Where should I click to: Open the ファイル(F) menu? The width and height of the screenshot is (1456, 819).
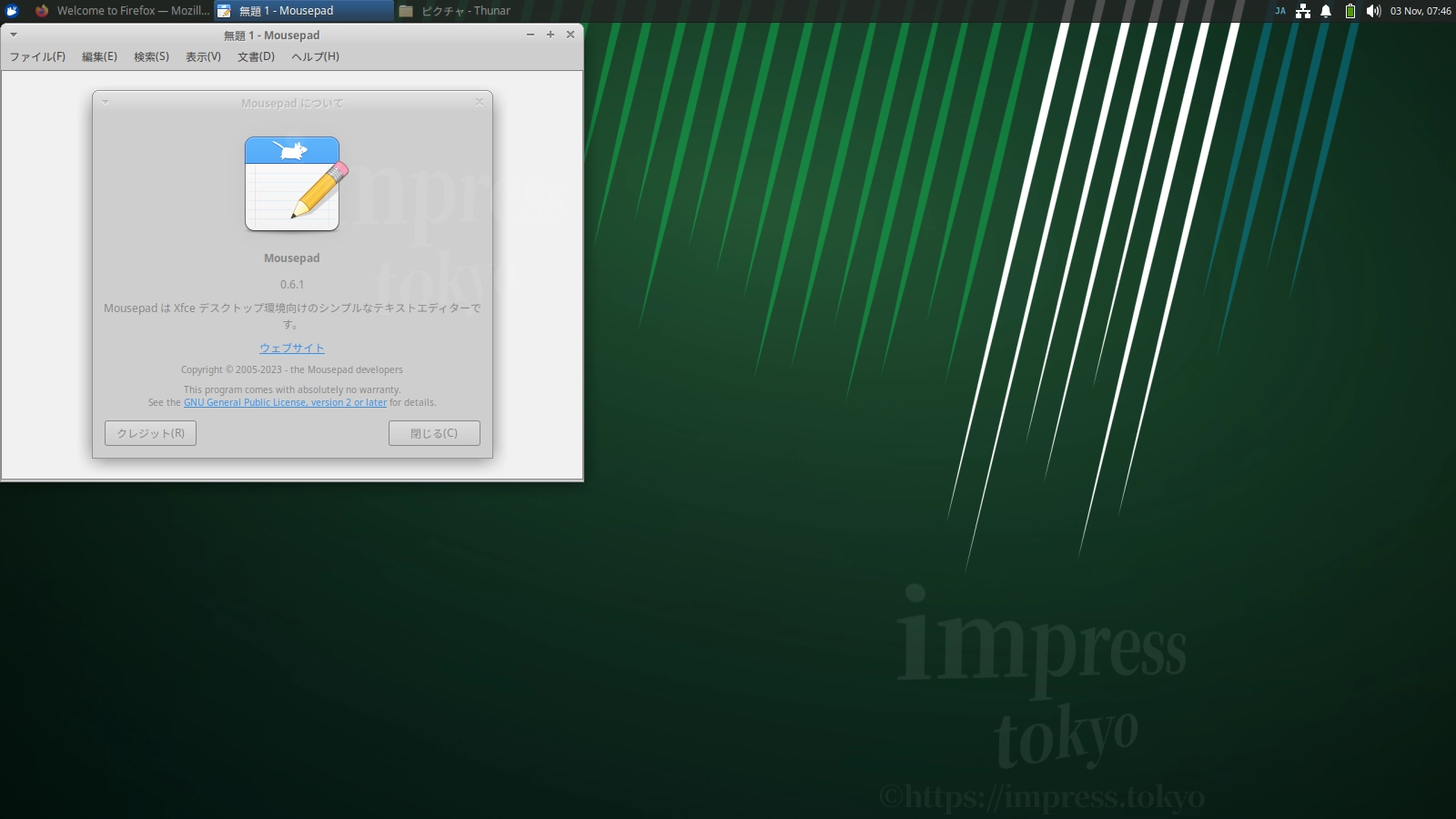click(37, 56)
